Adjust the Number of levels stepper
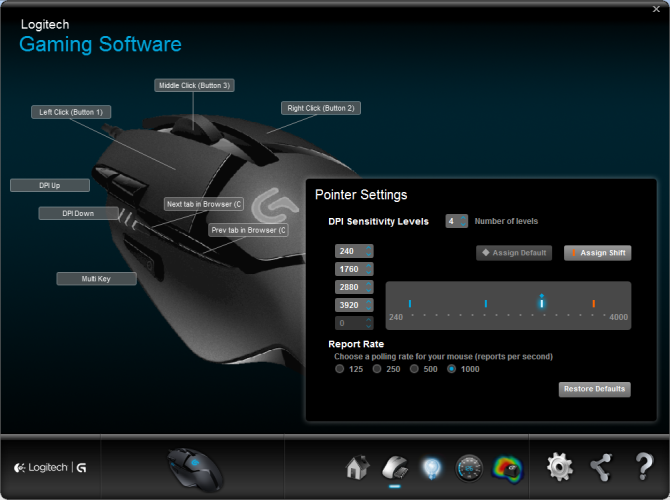Screen dimensions: 670x500 pyautogui.click(x=463, y=221)
